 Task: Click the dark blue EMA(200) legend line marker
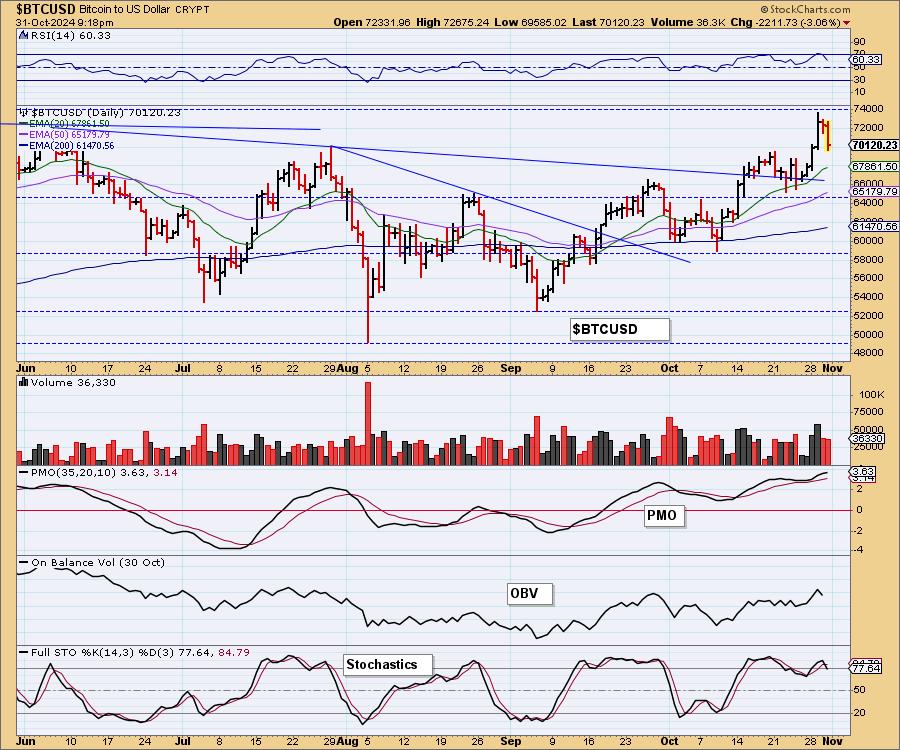coord(24,146)
